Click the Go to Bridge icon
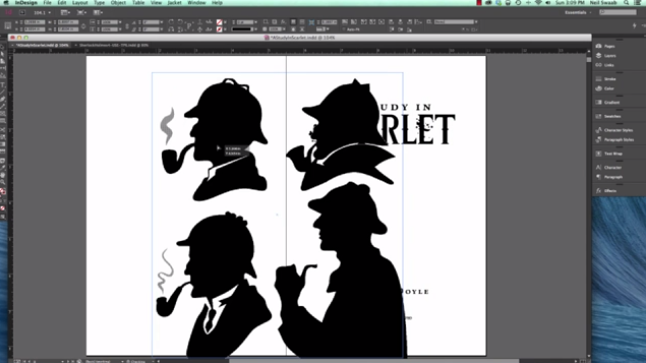This screenshot has height=363, width=646. (22, 12)
